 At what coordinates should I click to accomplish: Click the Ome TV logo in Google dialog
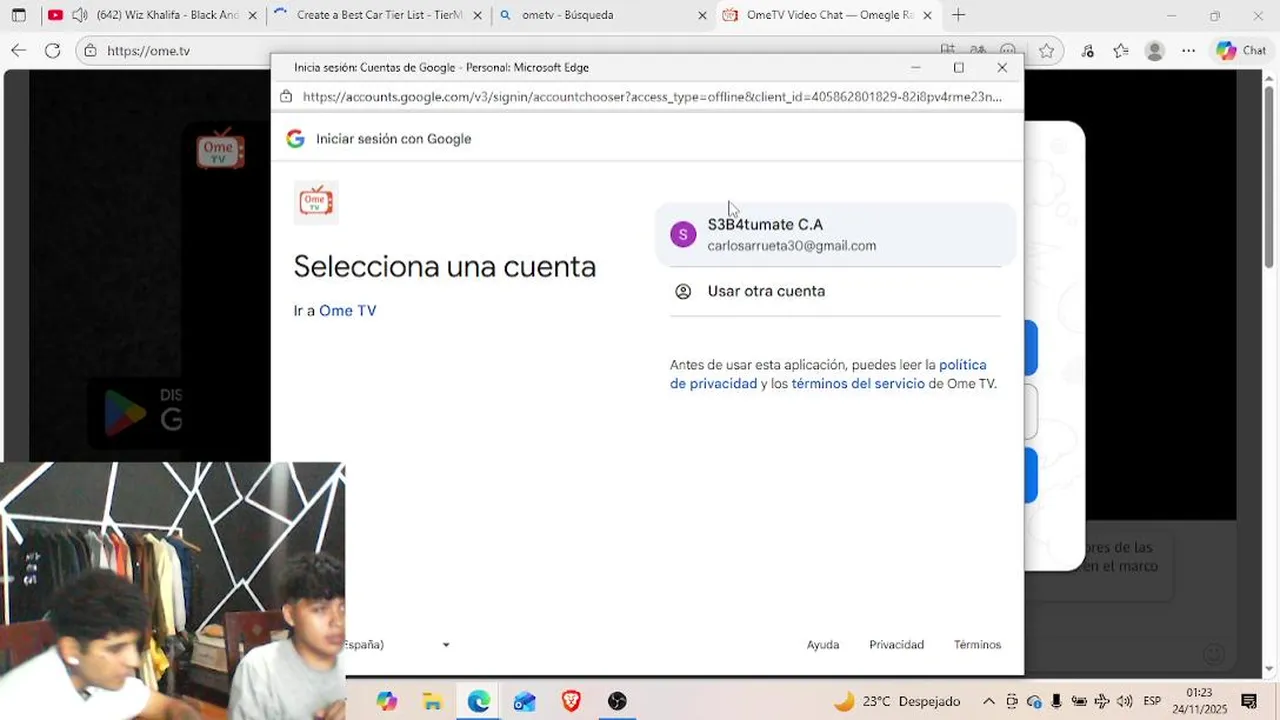point(316,202)
